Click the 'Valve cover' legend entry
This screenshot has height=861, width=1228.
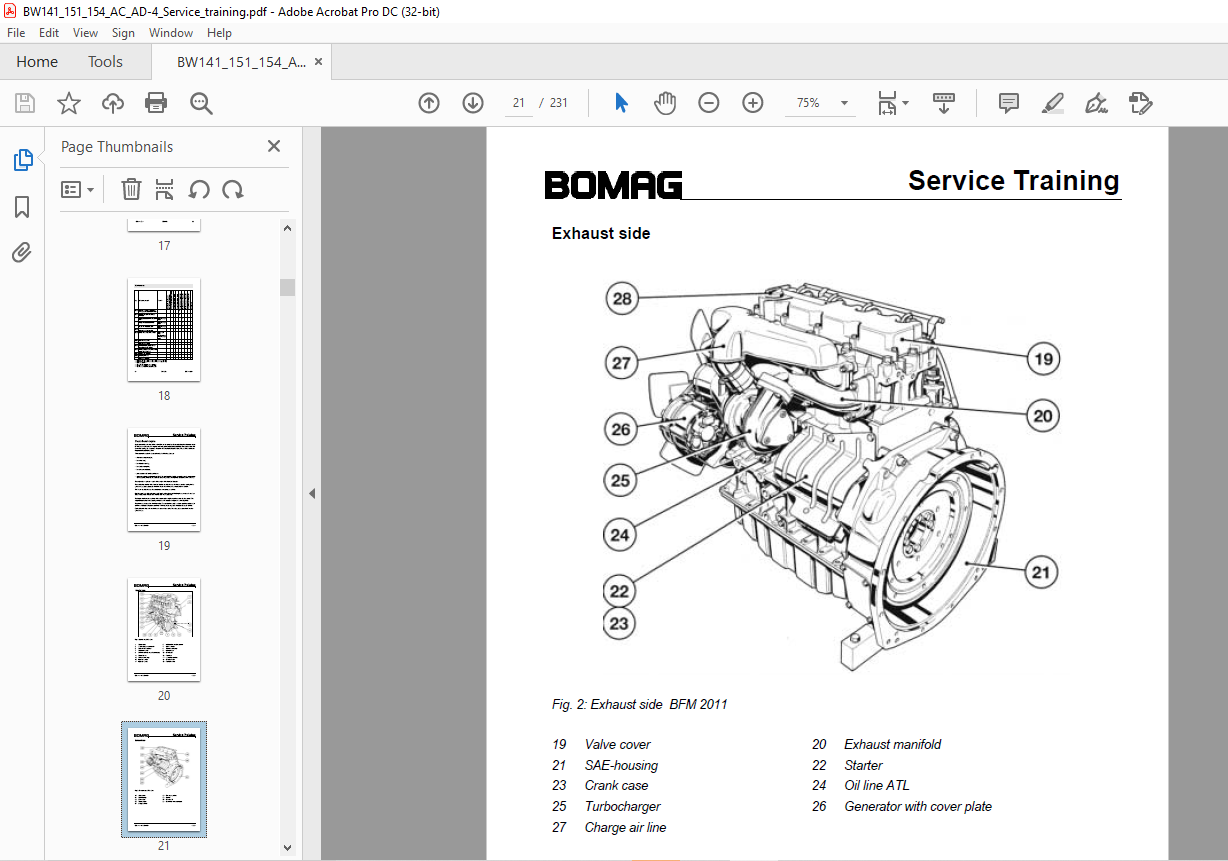pyautogui.click(x=617, y=744)
